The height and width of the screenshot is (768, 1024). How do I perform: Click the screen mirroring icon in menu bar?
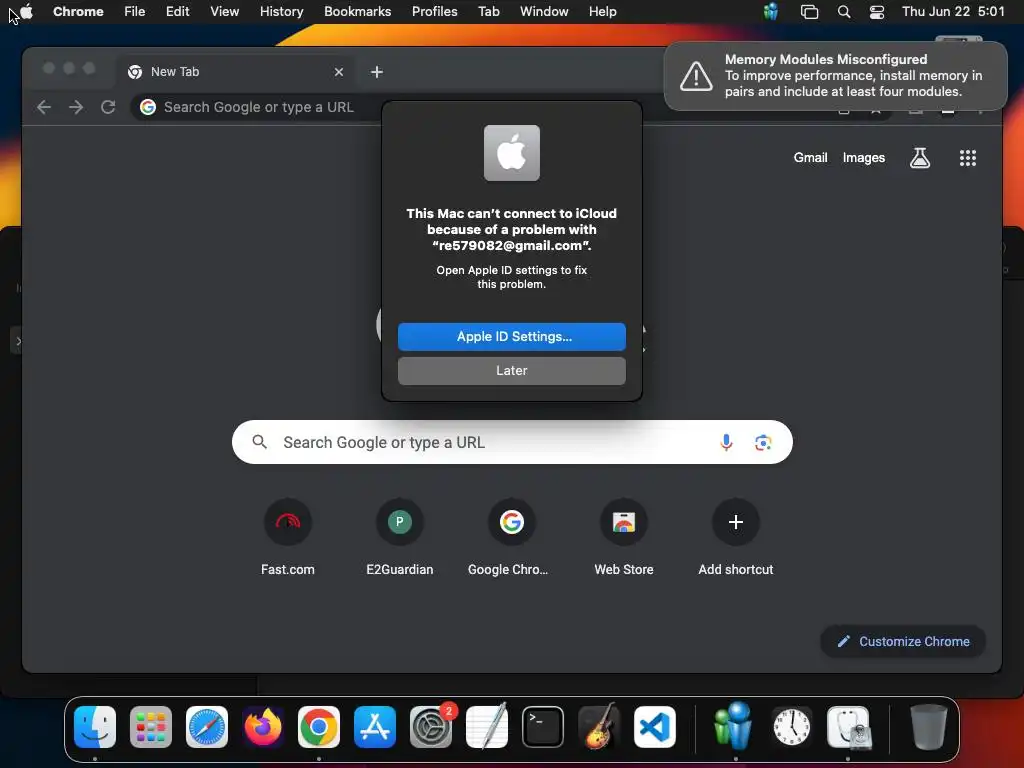809,12
